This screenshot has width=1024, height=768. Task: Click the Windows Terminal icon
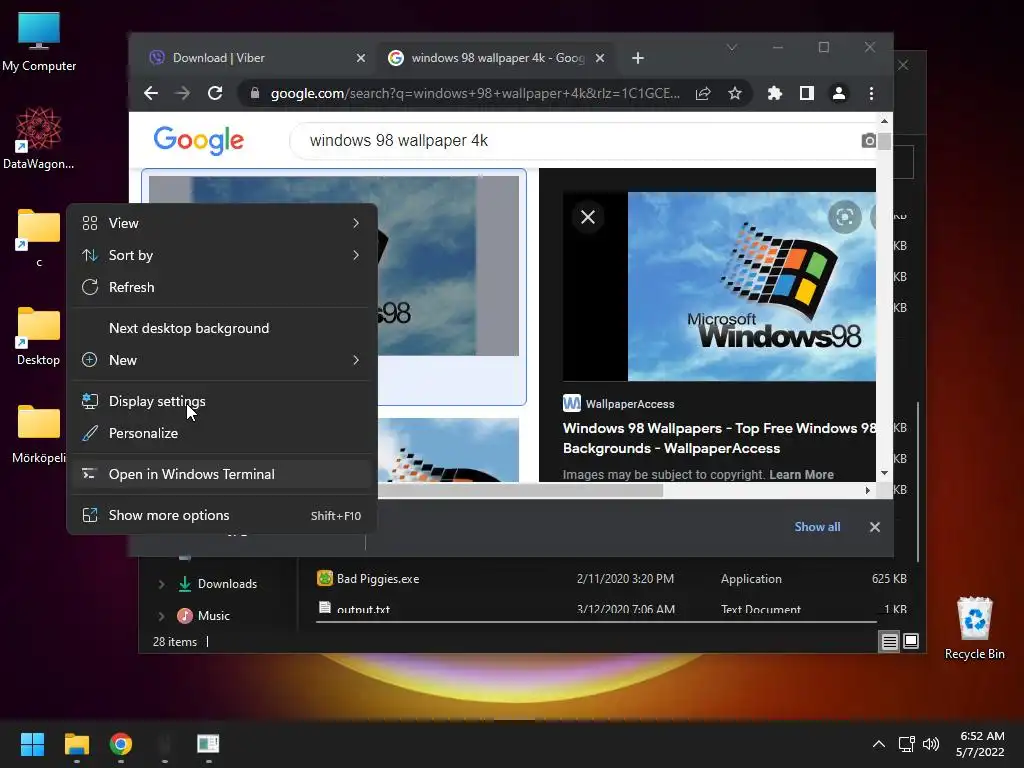pyautogui.click(x=90, y=475)
